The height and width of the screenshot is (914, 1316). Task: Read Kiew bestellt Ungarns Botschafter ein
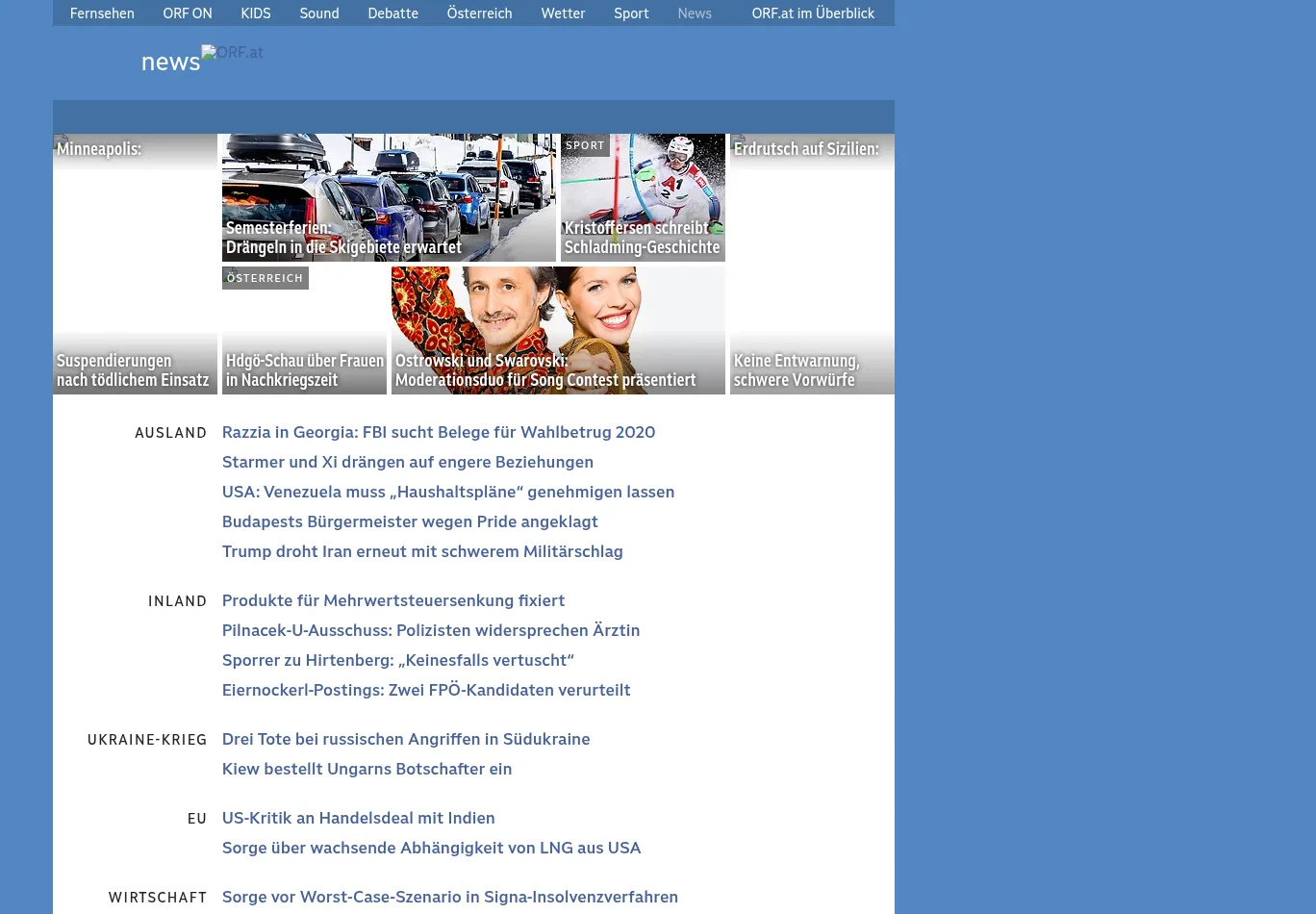[367, 769]
